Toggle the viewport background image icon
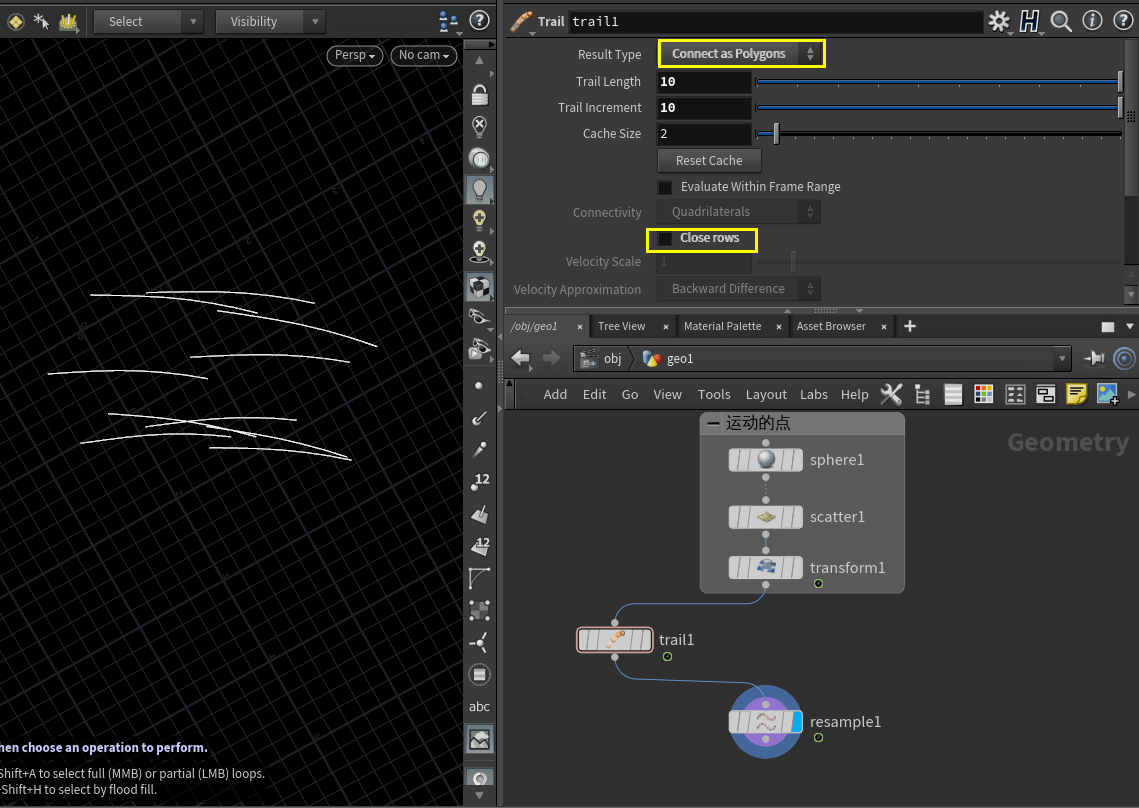This screenshot has width=1139, height=808. coord(479,740)
